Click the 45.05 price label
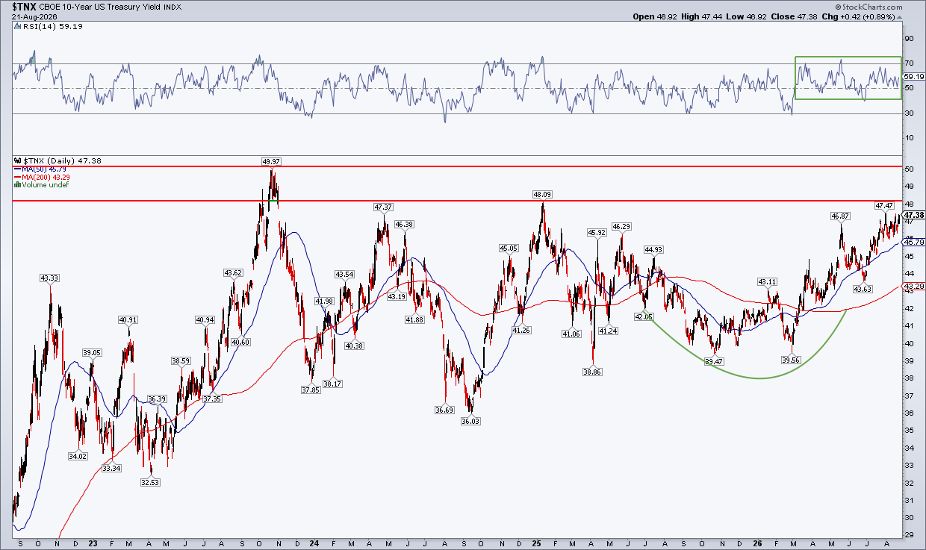This screenshot has height=550, width=926. coord(508,249)
